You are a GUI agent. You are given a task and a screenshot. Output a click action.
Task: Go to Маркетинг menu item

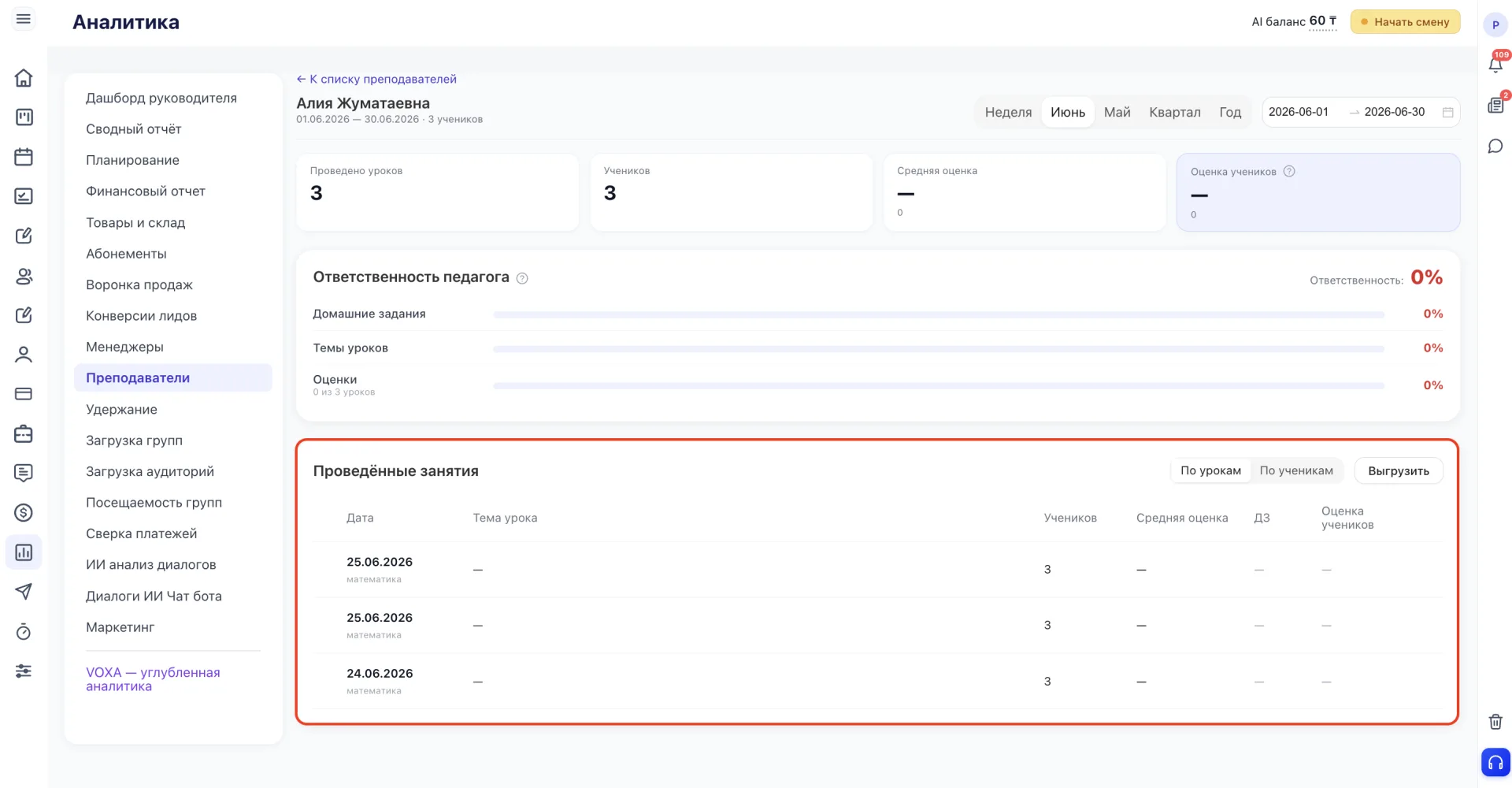pos(120,627)
